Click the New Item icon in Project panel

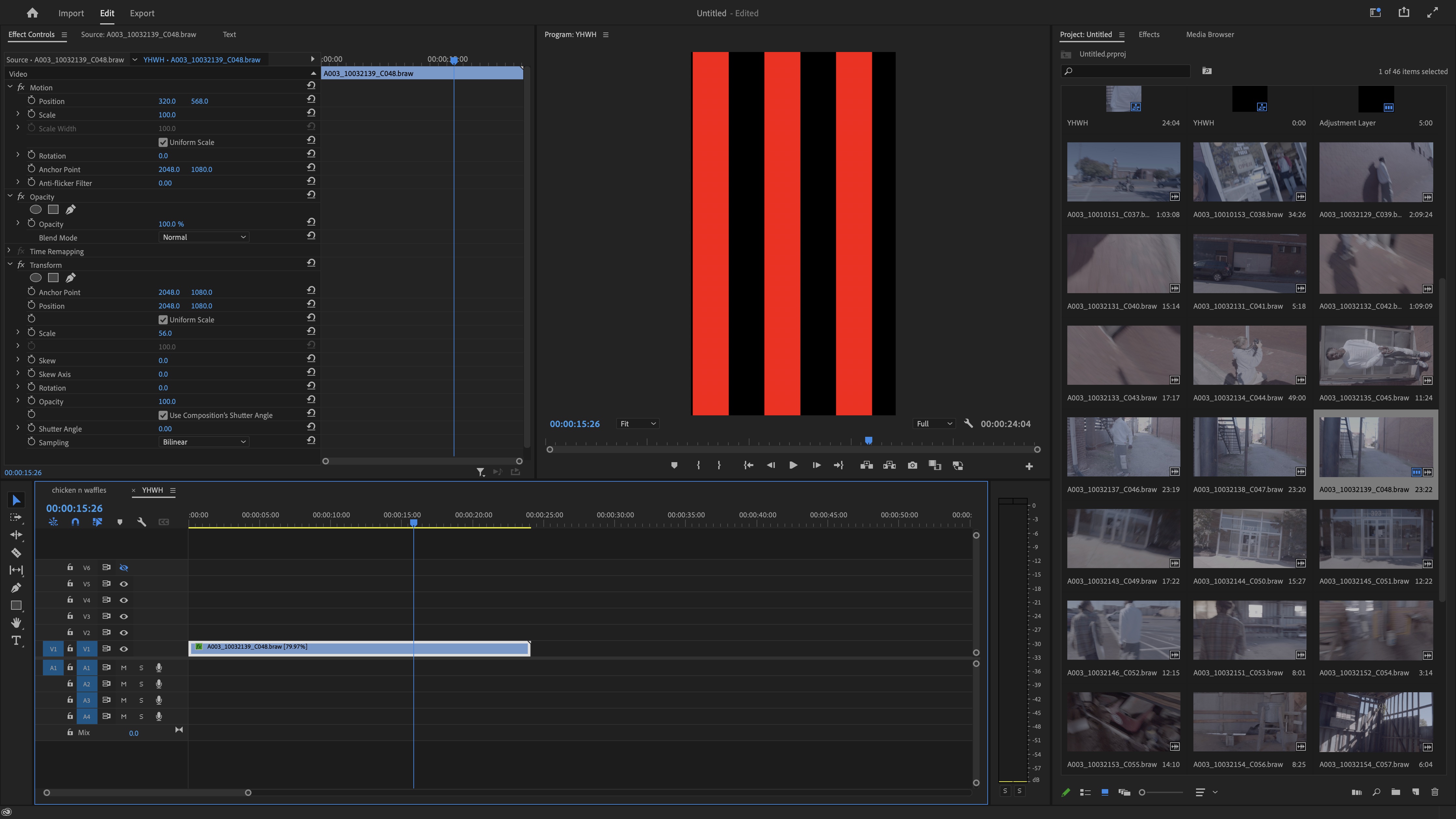(1415, 792)
